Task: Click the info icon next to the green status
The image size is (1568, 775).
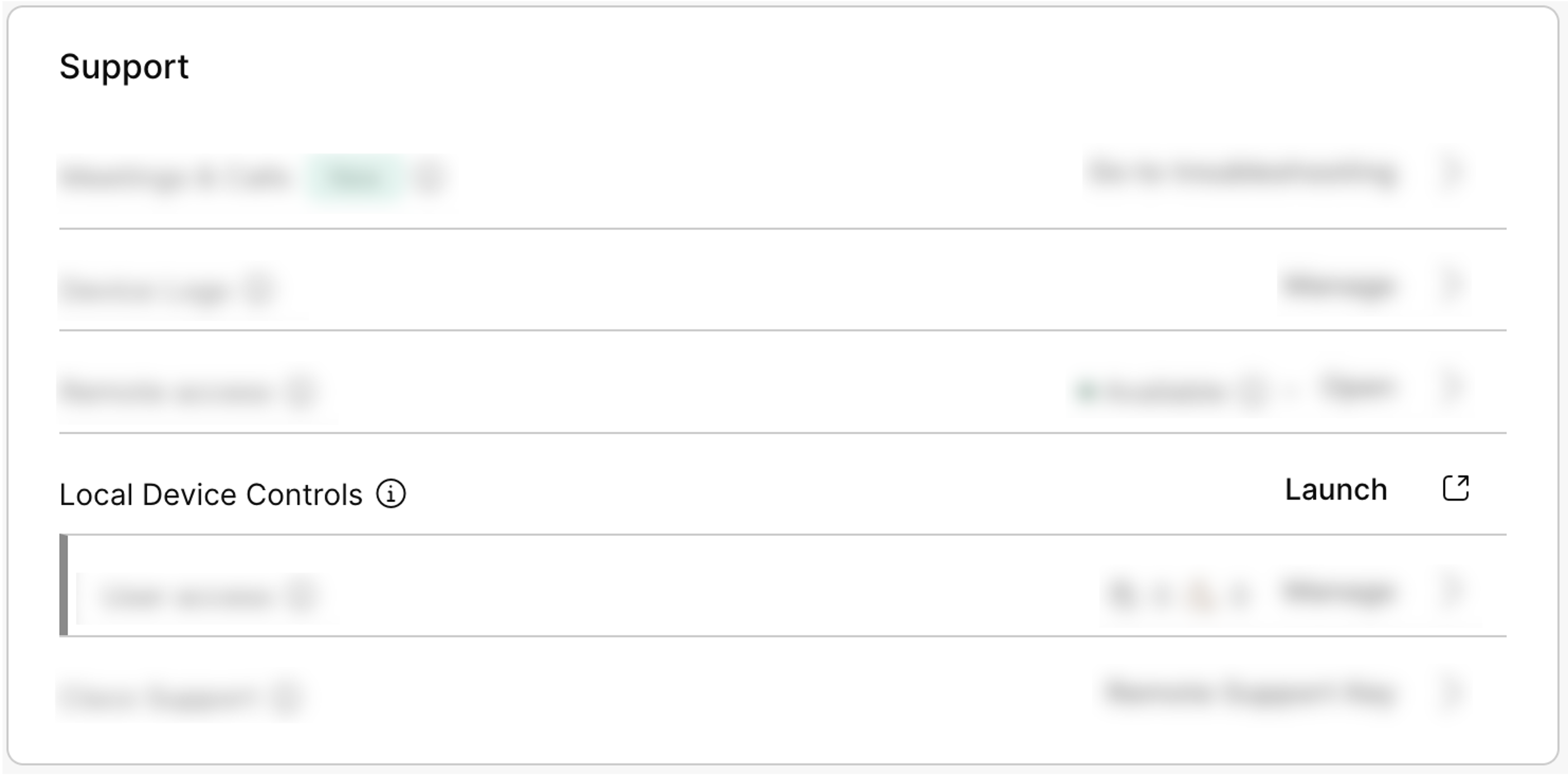Action: pos(1253,391)
